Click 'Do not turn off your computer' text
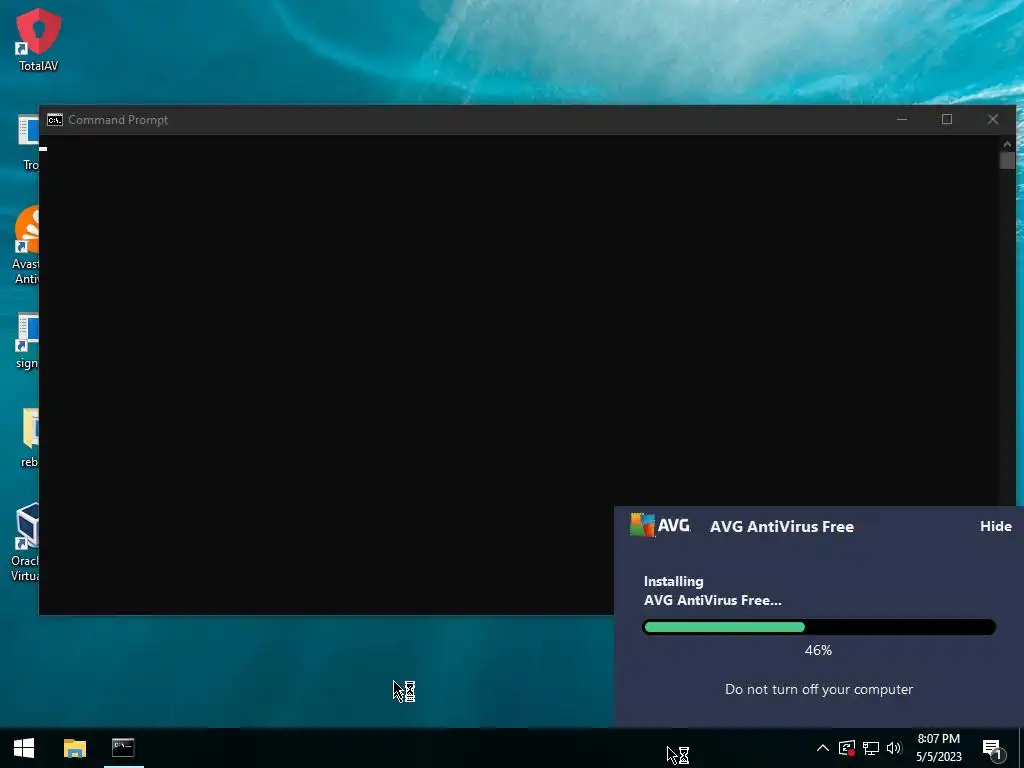This screenshot has height=768, width=1024. (819, 690)
